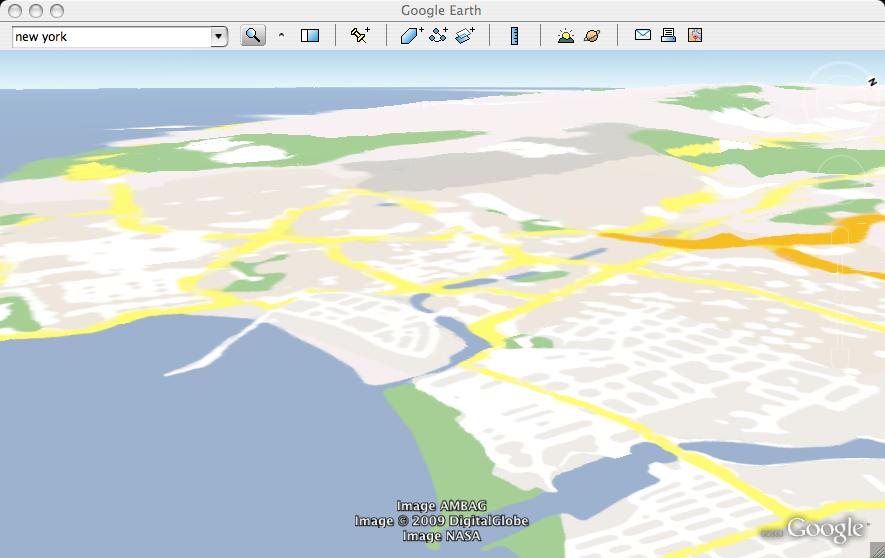The image size is (885, 558).
Task: Print the current map view
Action: (668, 36)
